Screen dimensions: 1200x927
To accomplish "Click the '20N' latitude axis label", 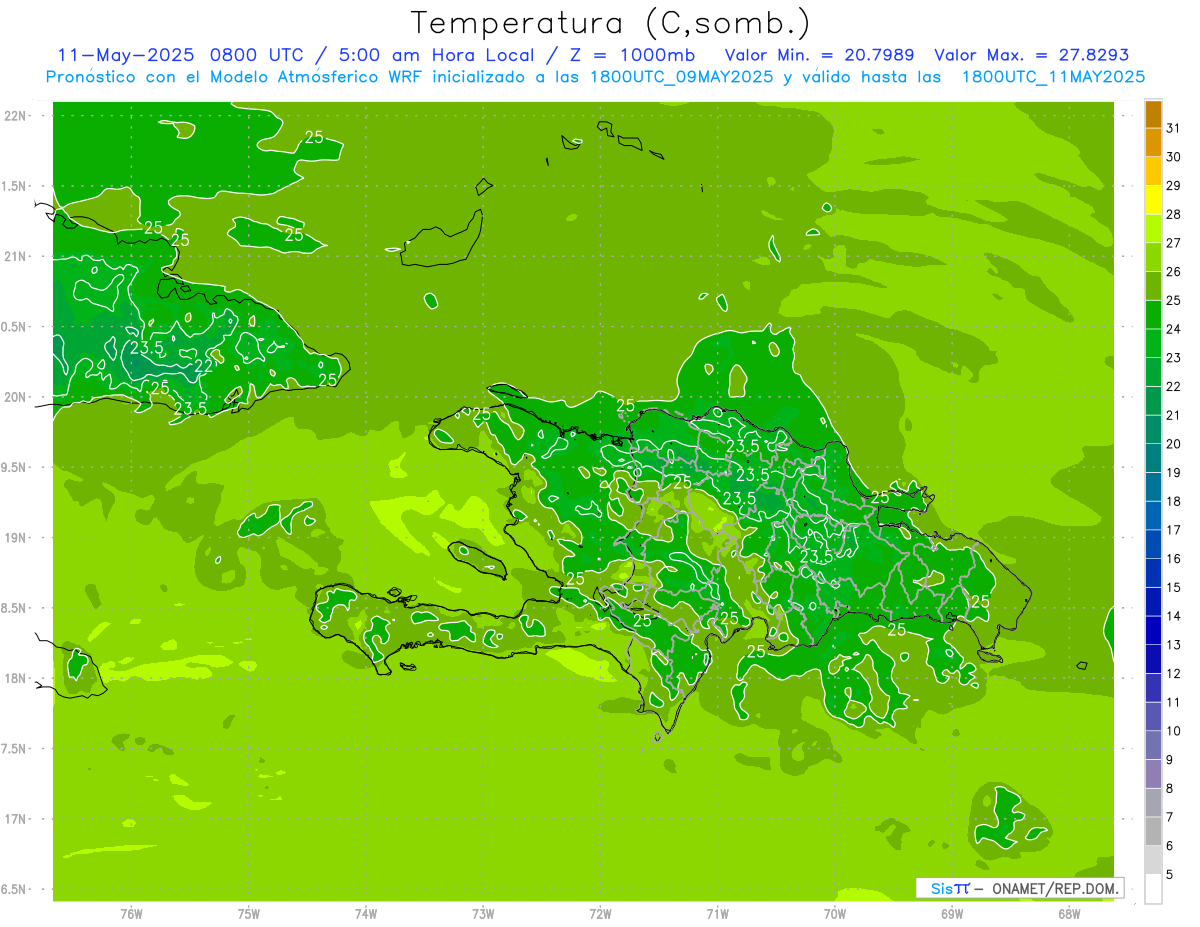I will pyautogui.click(x=17, y=397).
